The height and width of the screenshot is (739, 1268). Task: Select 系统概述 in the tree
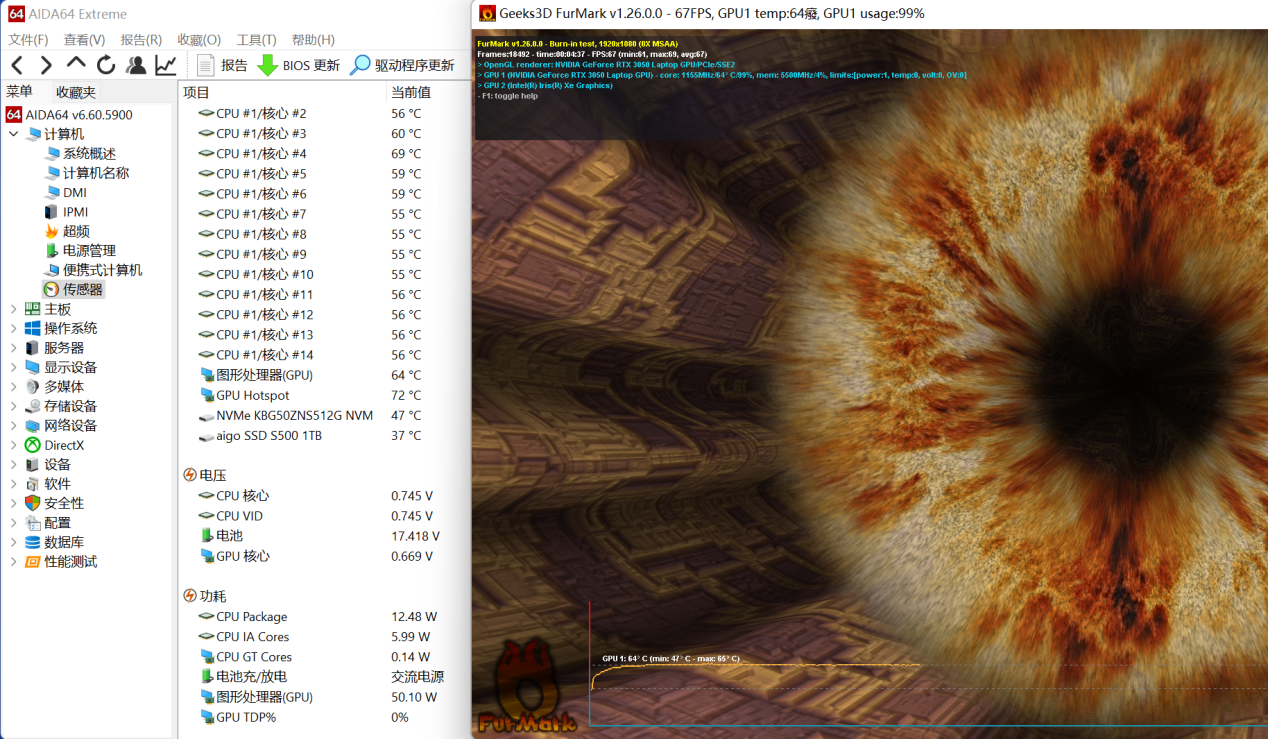point(80,154)
